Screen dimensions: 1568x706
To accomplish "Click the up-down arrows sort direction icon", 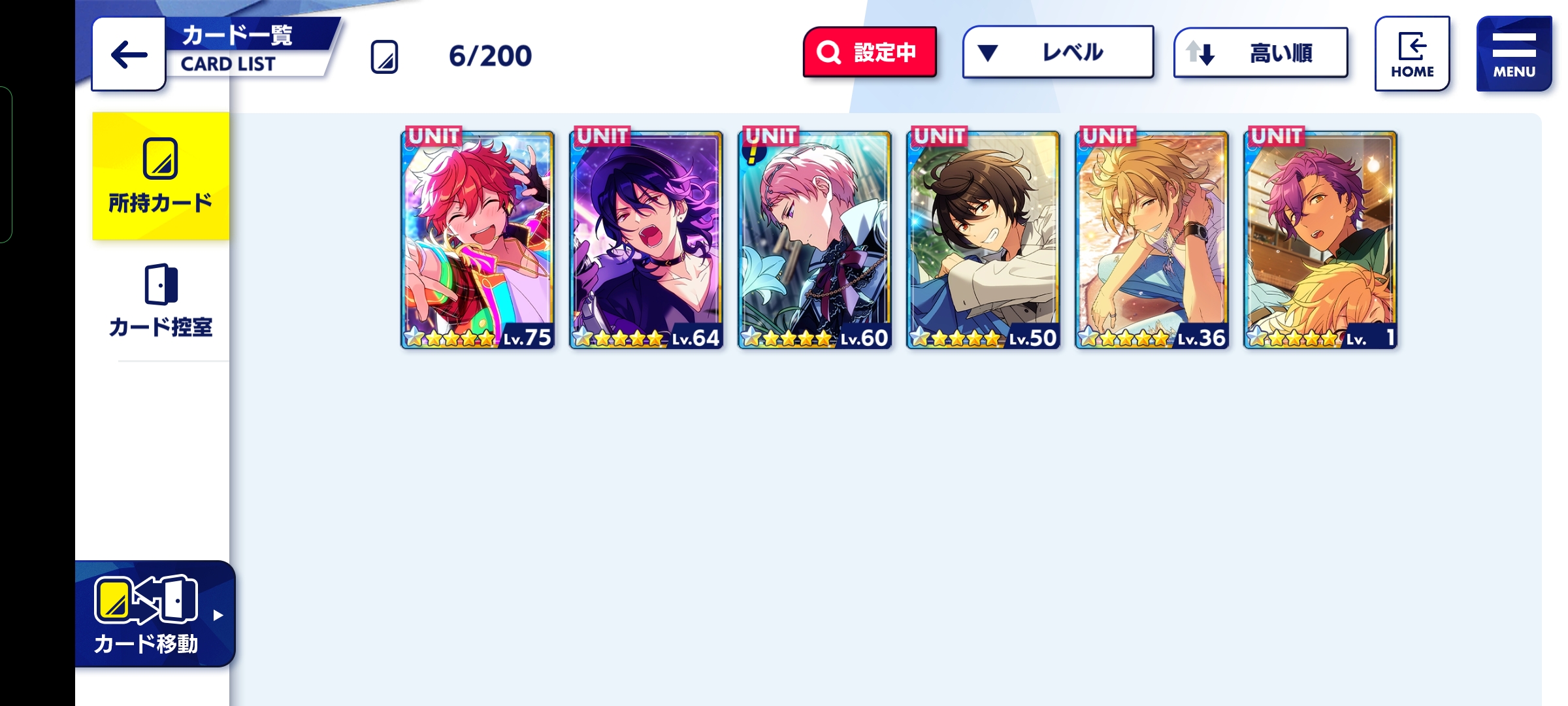I will tap(1200, 52).
